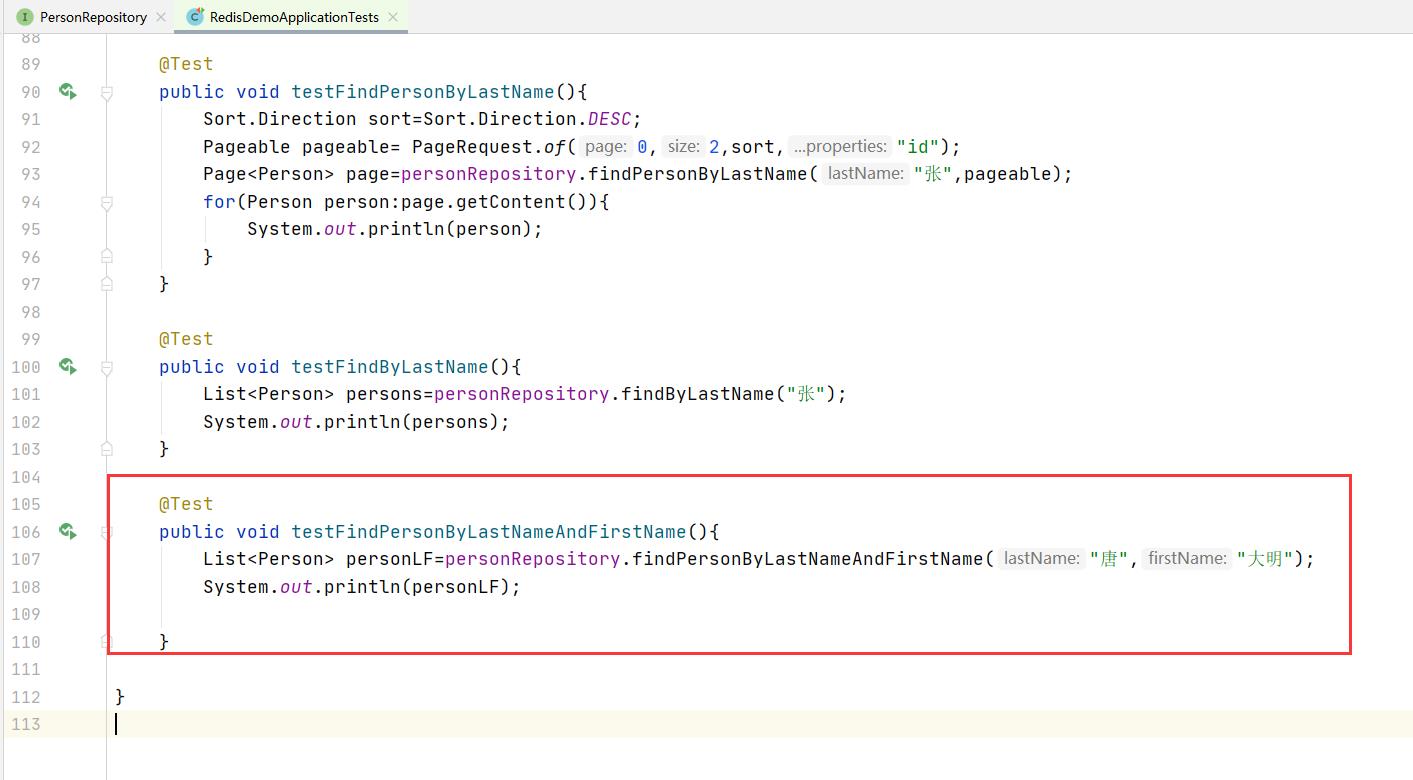Click method name testFindPersonByLastNameAndFirstName on line 106
Viewport: 1413px width, 780px height.
489,532
